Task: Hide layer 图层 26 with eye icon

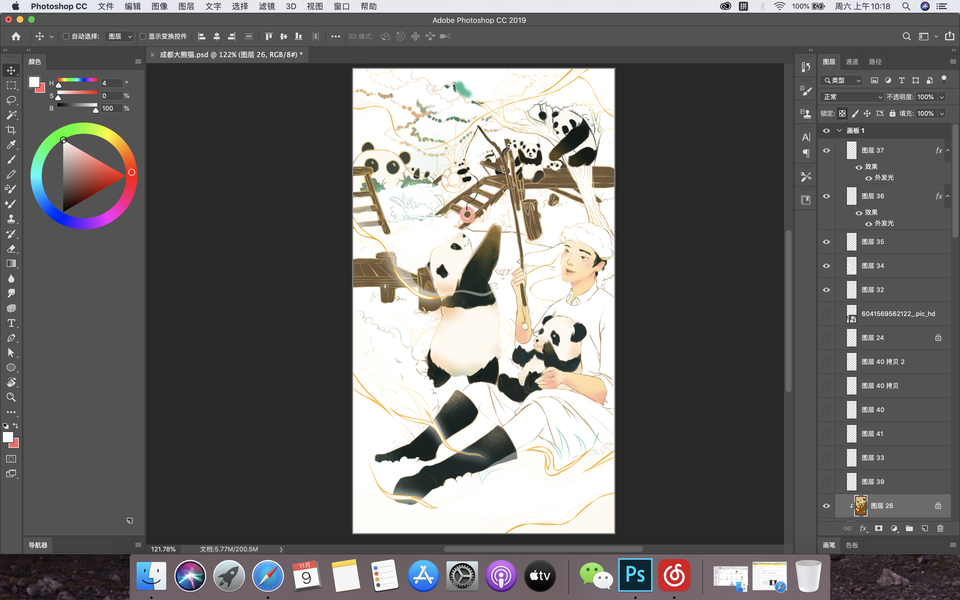Action: tap(826, 506)
